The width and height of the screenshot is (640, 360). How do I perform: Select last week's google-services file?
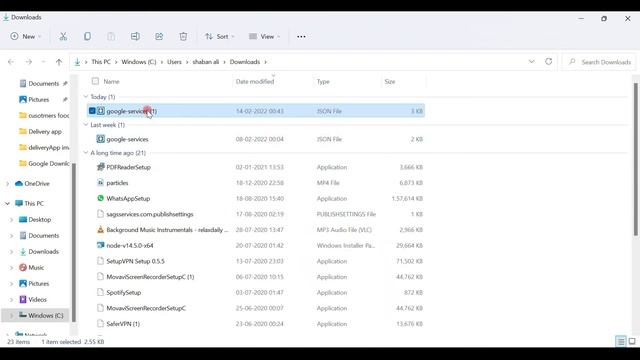[256, 139]
